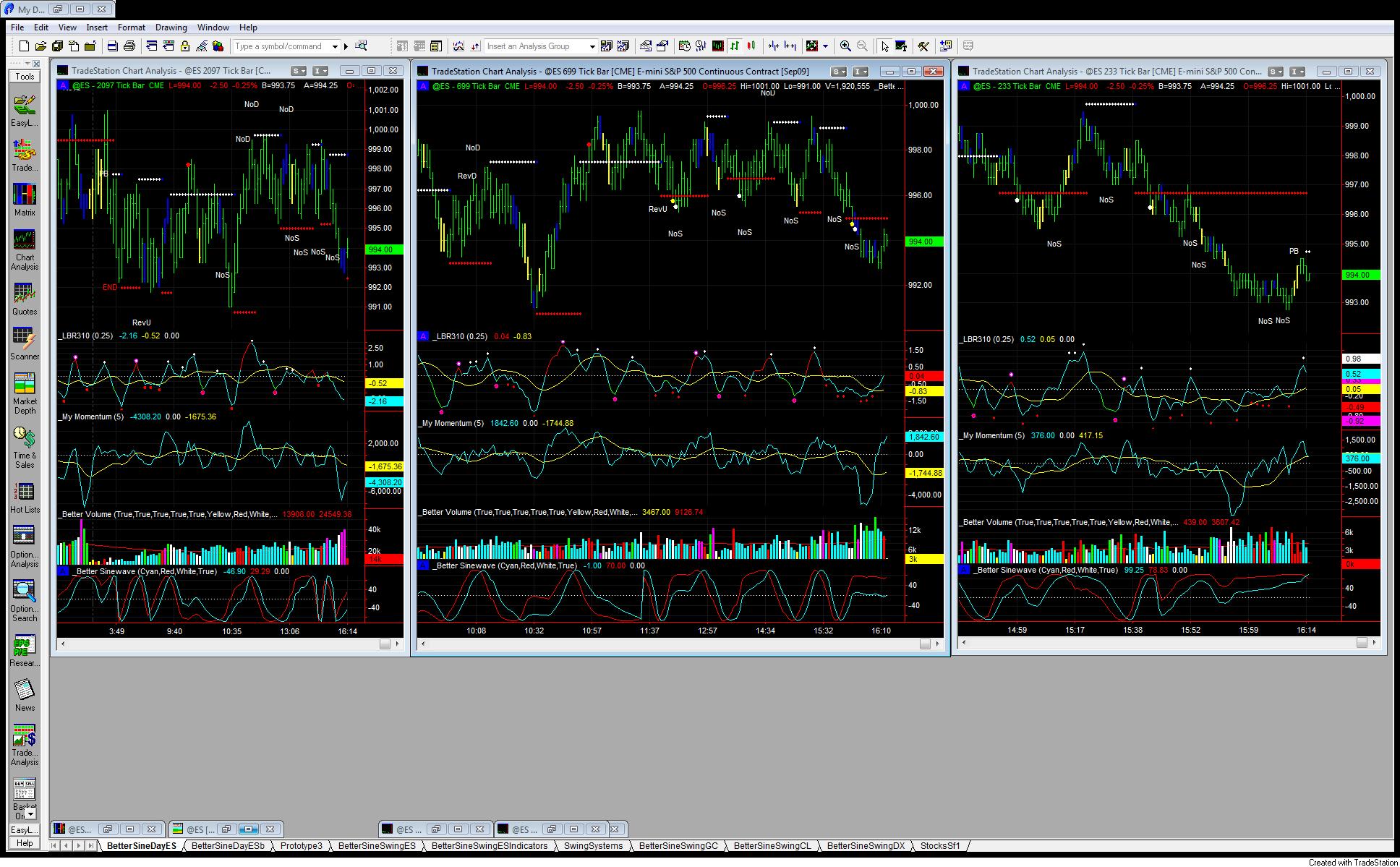Select the chart text drawing tool
Screen dimensions: 1400x867
[x=901, y=46]
